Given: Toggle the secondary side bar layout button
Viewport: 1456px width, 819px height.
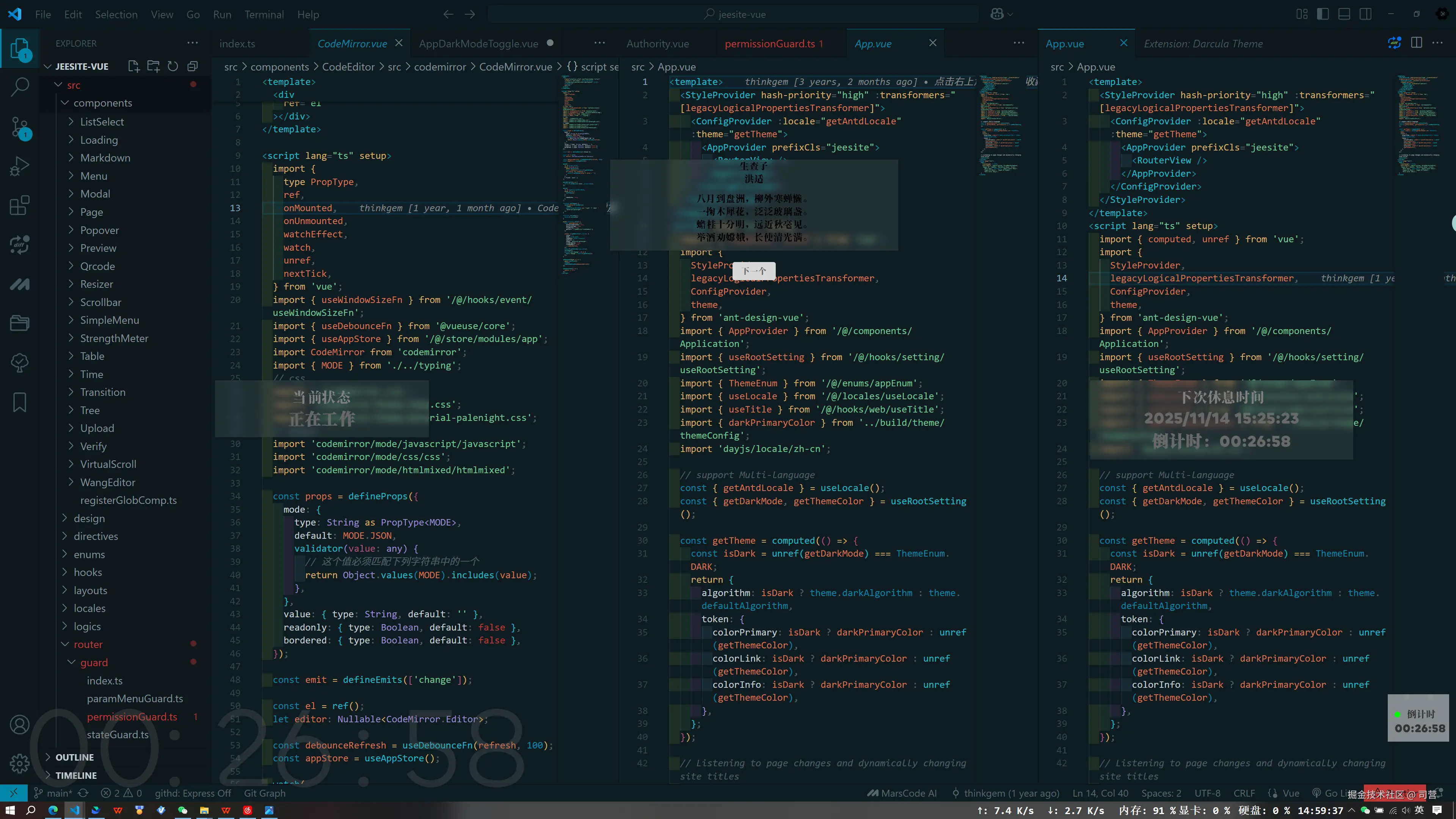Looking at the screenshot, I should click(x=1365, y=14).
